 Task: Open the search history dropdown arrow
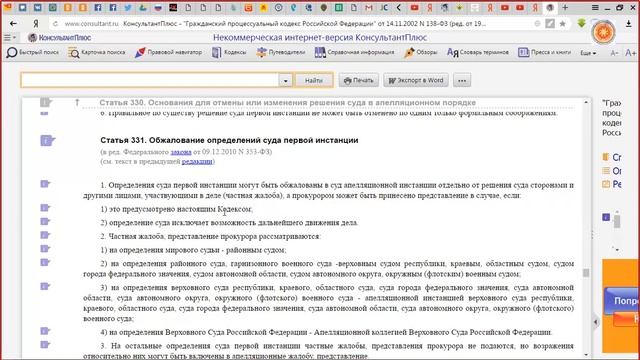[x=285, y=81]
